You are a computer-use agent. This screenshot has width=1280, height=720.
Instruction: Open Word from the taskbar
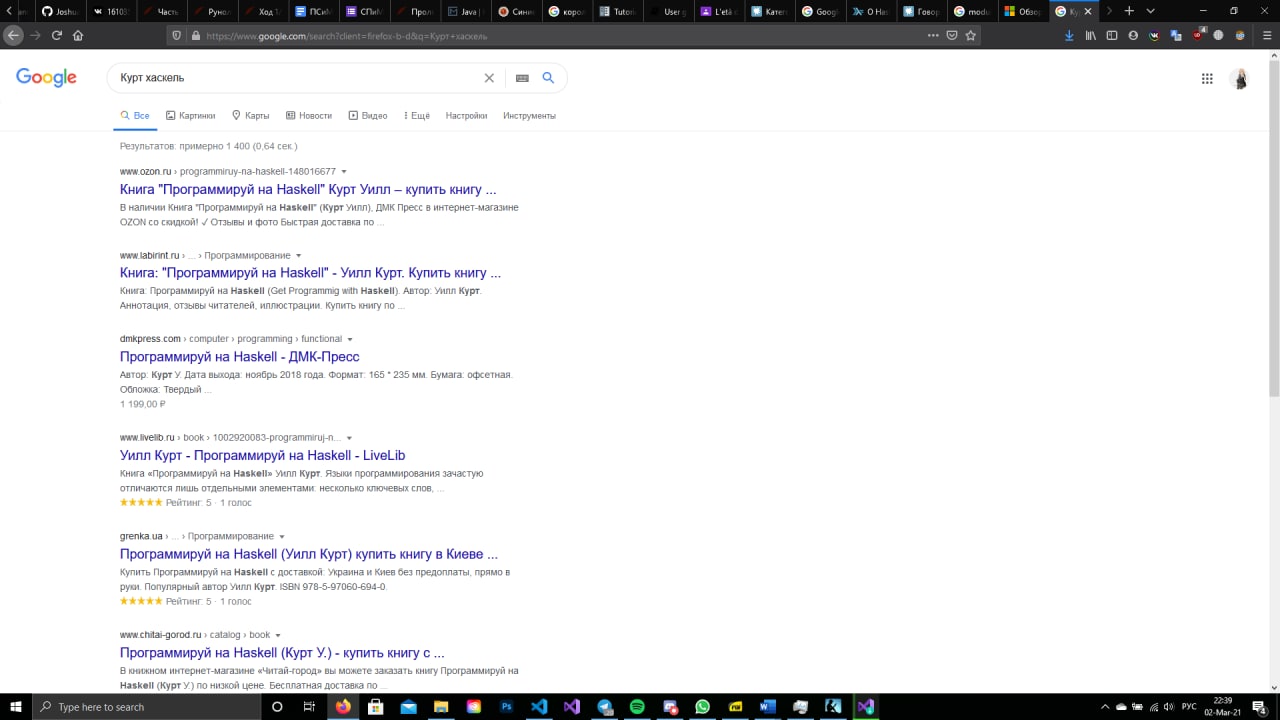tap(768, 707)
